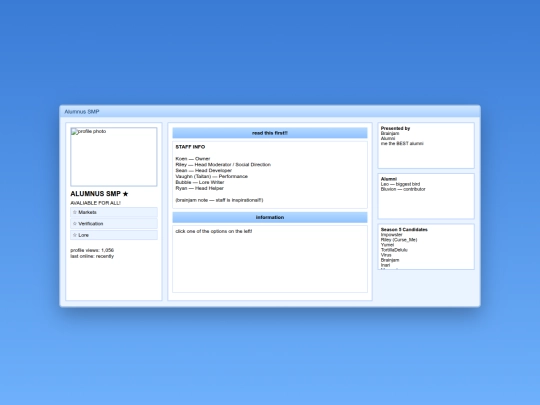Select the 'Bubble — Lore Writer' line

tap(200, 182)
